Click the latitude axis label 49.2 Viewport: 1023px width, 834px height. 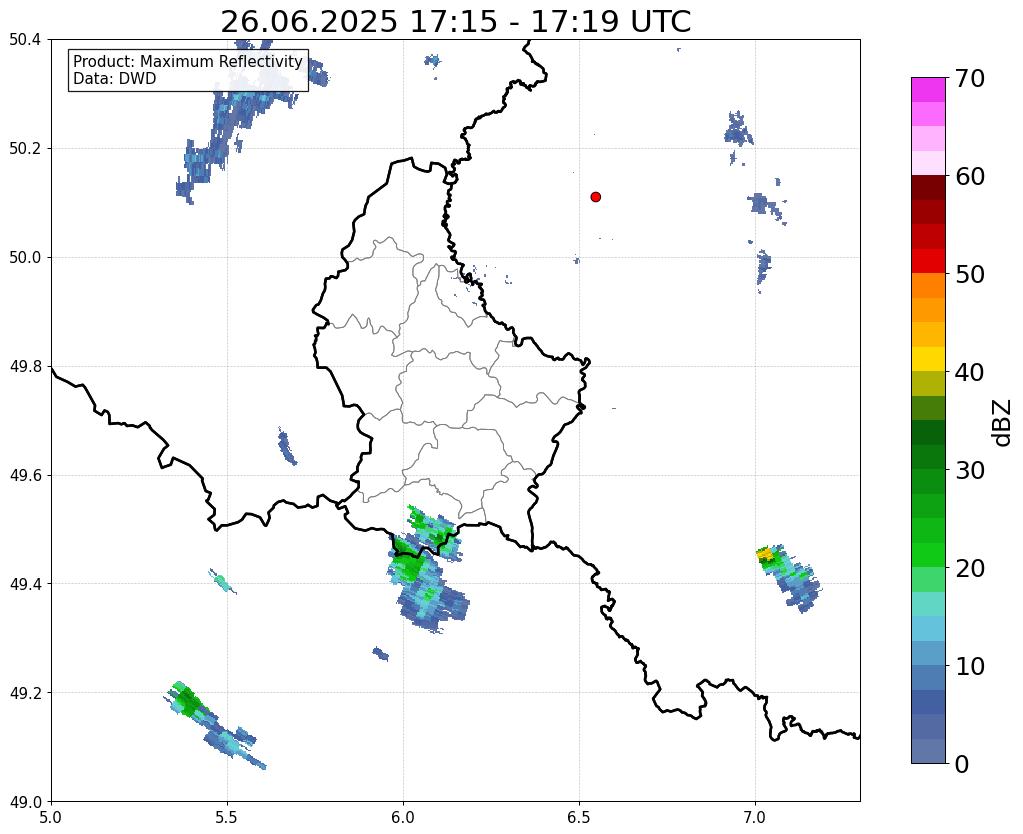pos(25,693)
